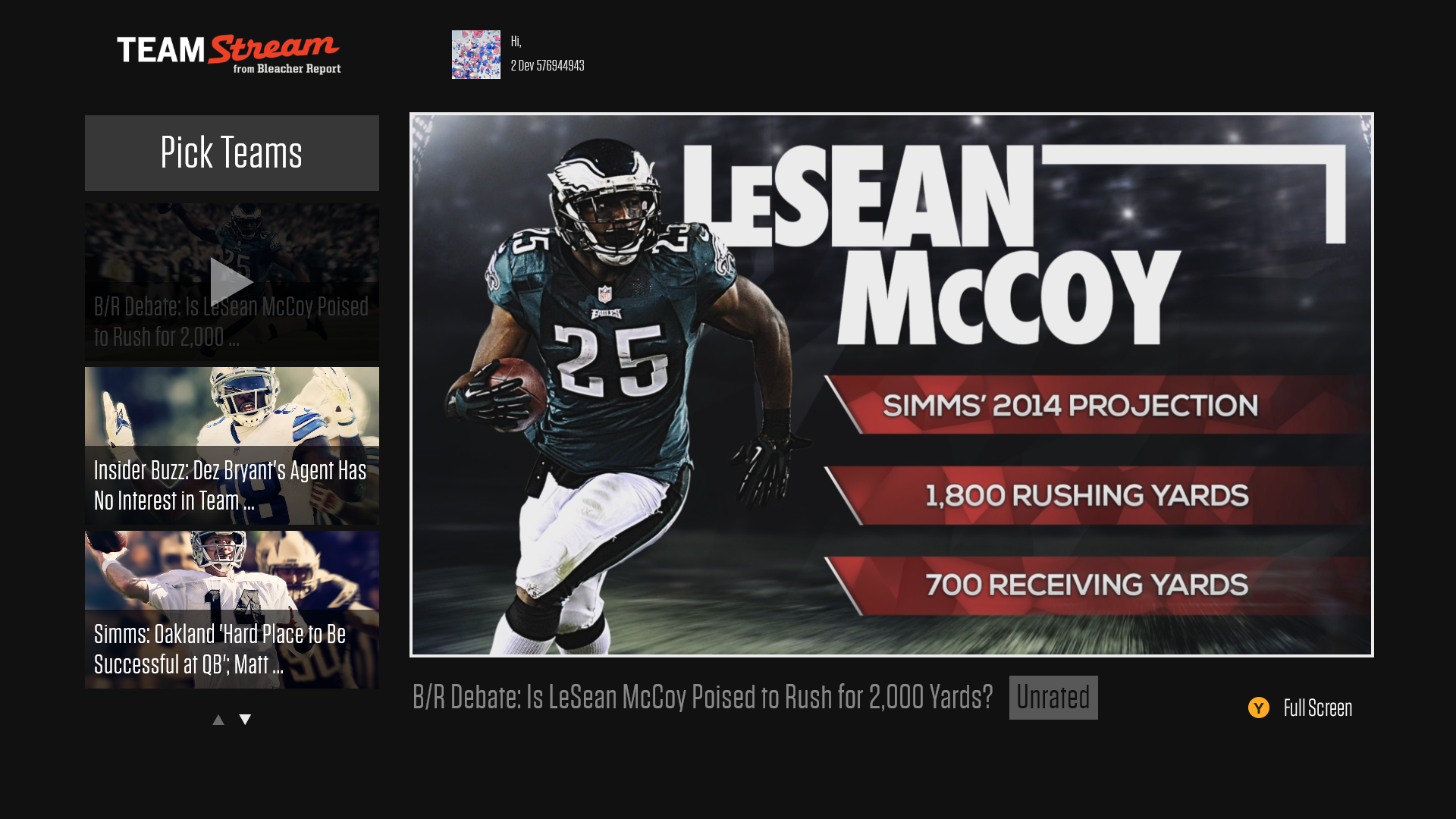Click the Team Stream logo
The width and height of the screenshot is (1456, 819).
click(227, 52)
